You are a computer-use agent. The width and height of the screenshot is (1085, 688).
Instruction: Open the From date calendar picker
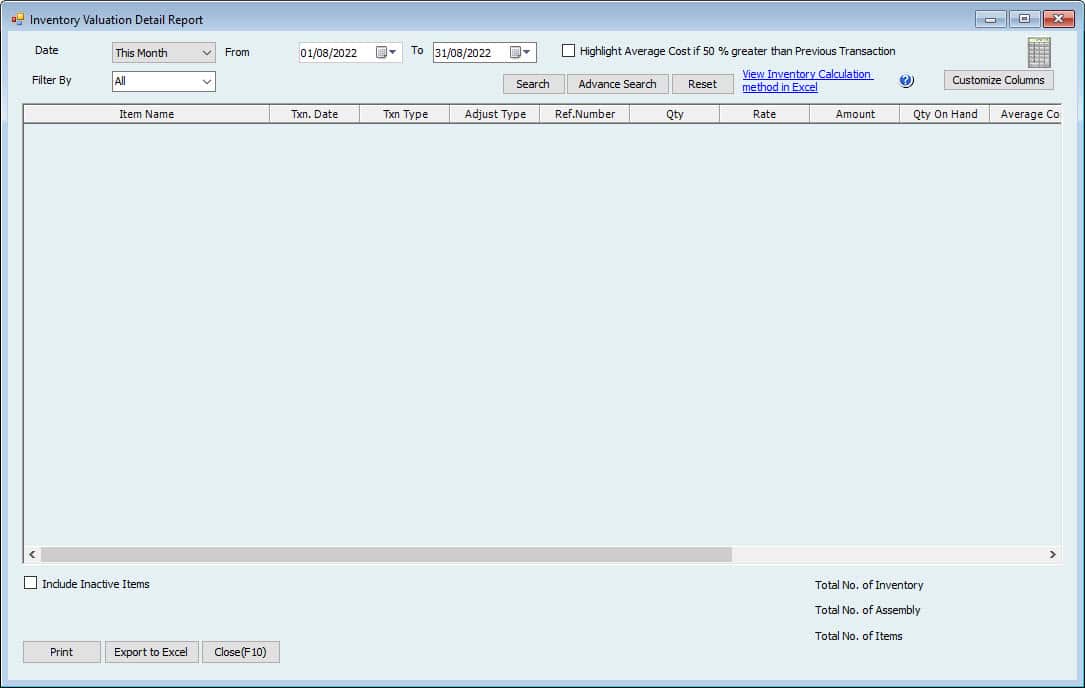tap(386, 53)
